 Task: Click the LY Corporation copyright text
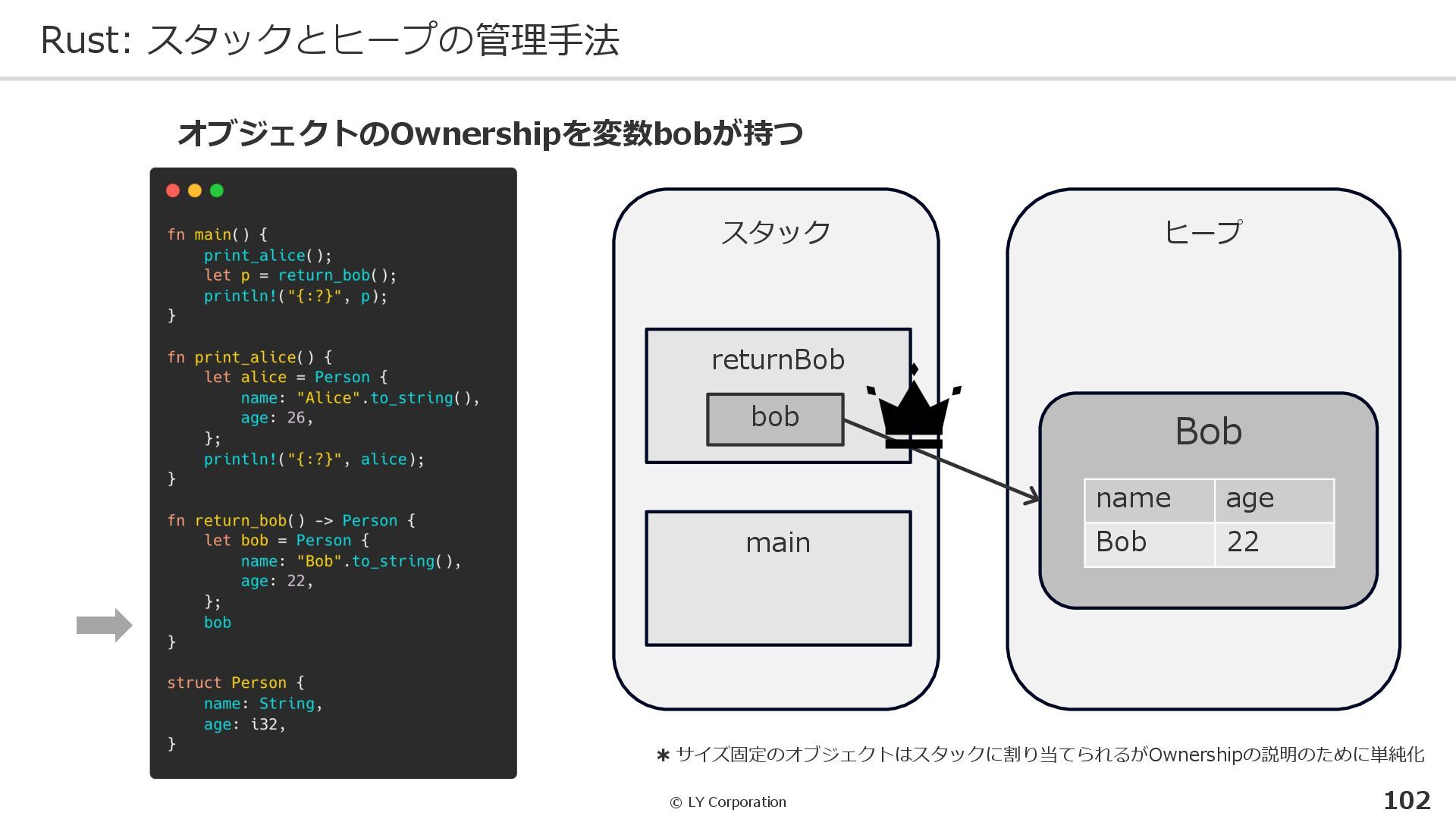pos(728,802)
